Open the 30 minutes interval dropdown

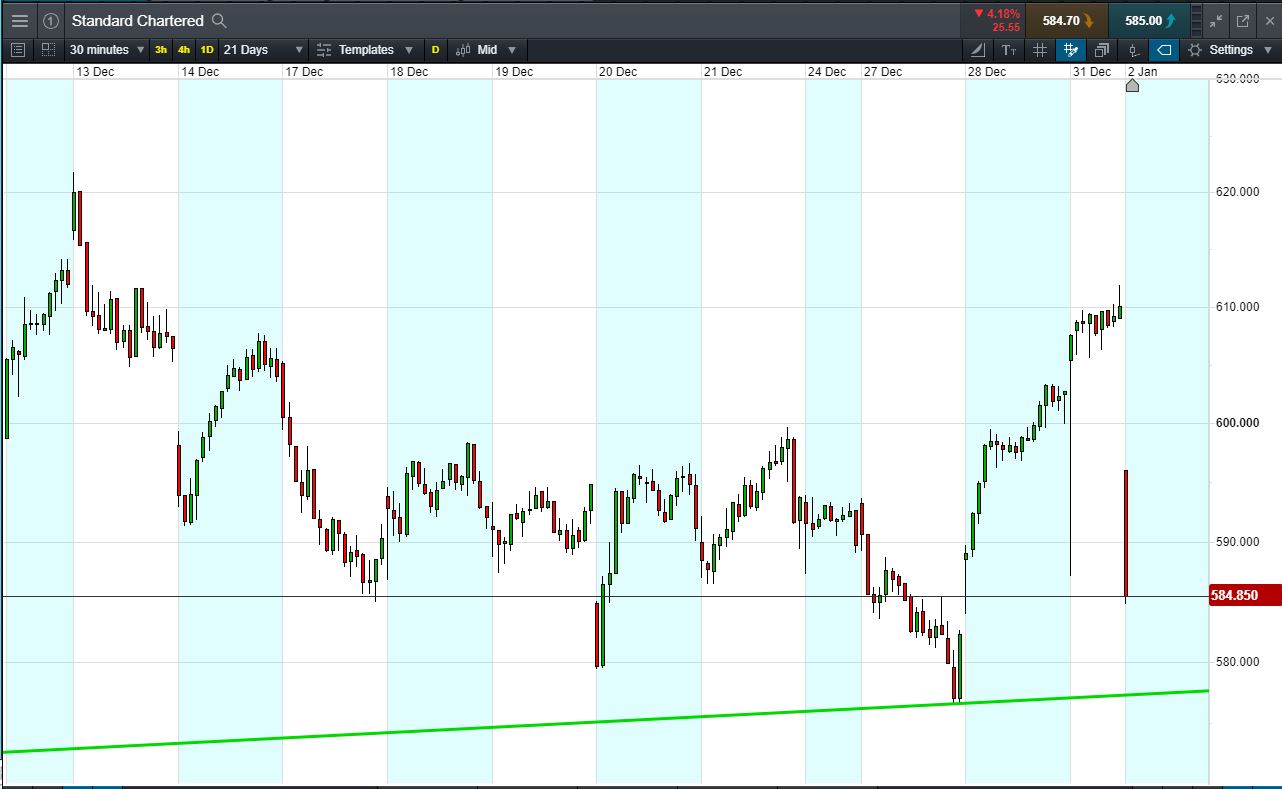[x=106, y=49]
